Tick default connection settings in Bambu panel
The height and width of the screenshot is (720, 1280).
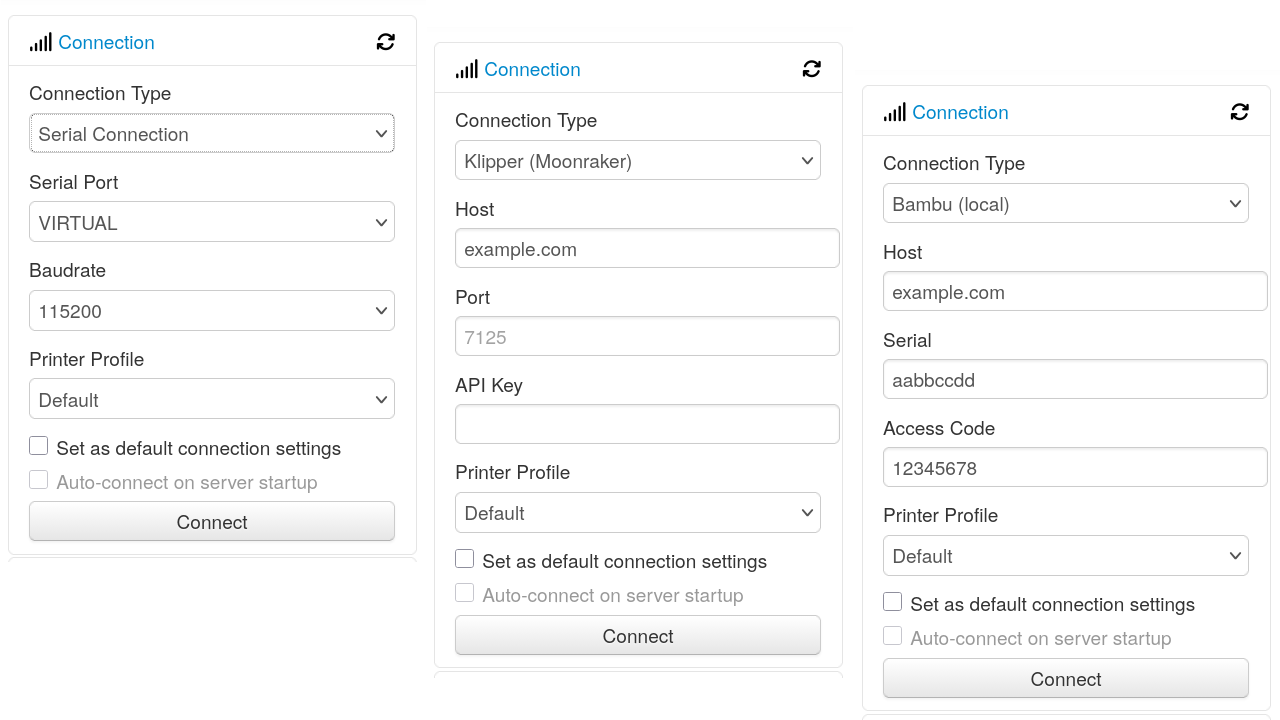[893, 602]
